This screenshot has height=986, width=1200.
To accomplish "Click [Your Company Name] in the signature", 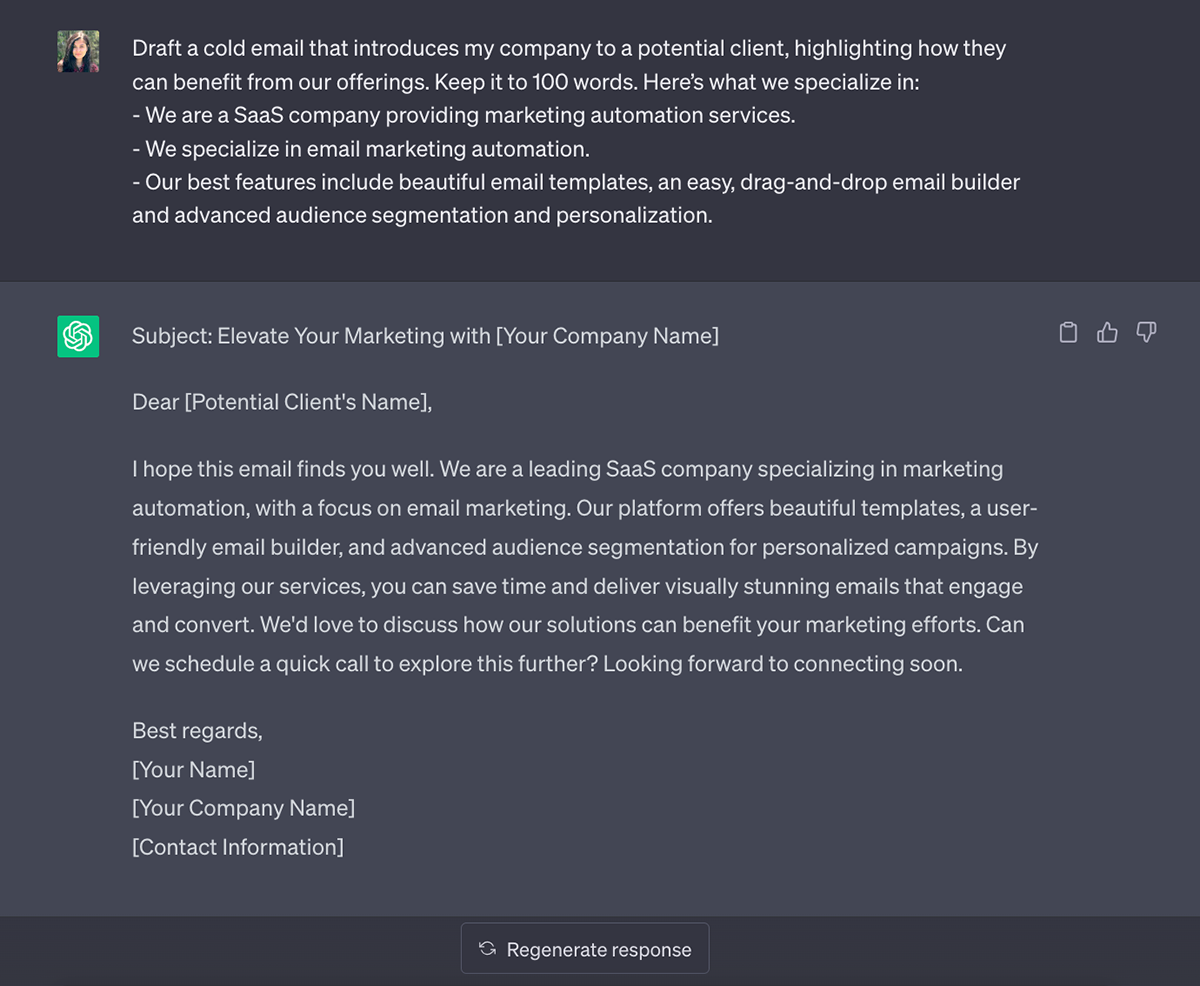I will (243, 808).
